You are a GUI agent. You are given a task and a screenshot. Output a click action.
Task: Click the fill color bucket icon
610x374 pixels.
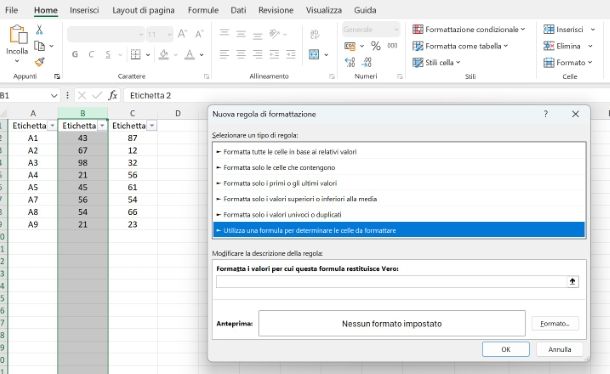tap(164, 54)
